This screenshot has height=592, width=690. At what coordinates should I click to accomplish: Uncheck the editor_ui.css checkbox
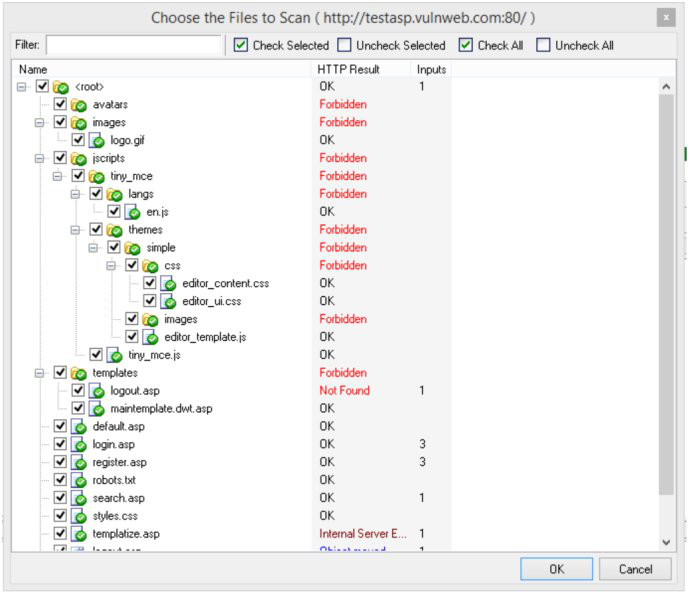tap(150, 301)
